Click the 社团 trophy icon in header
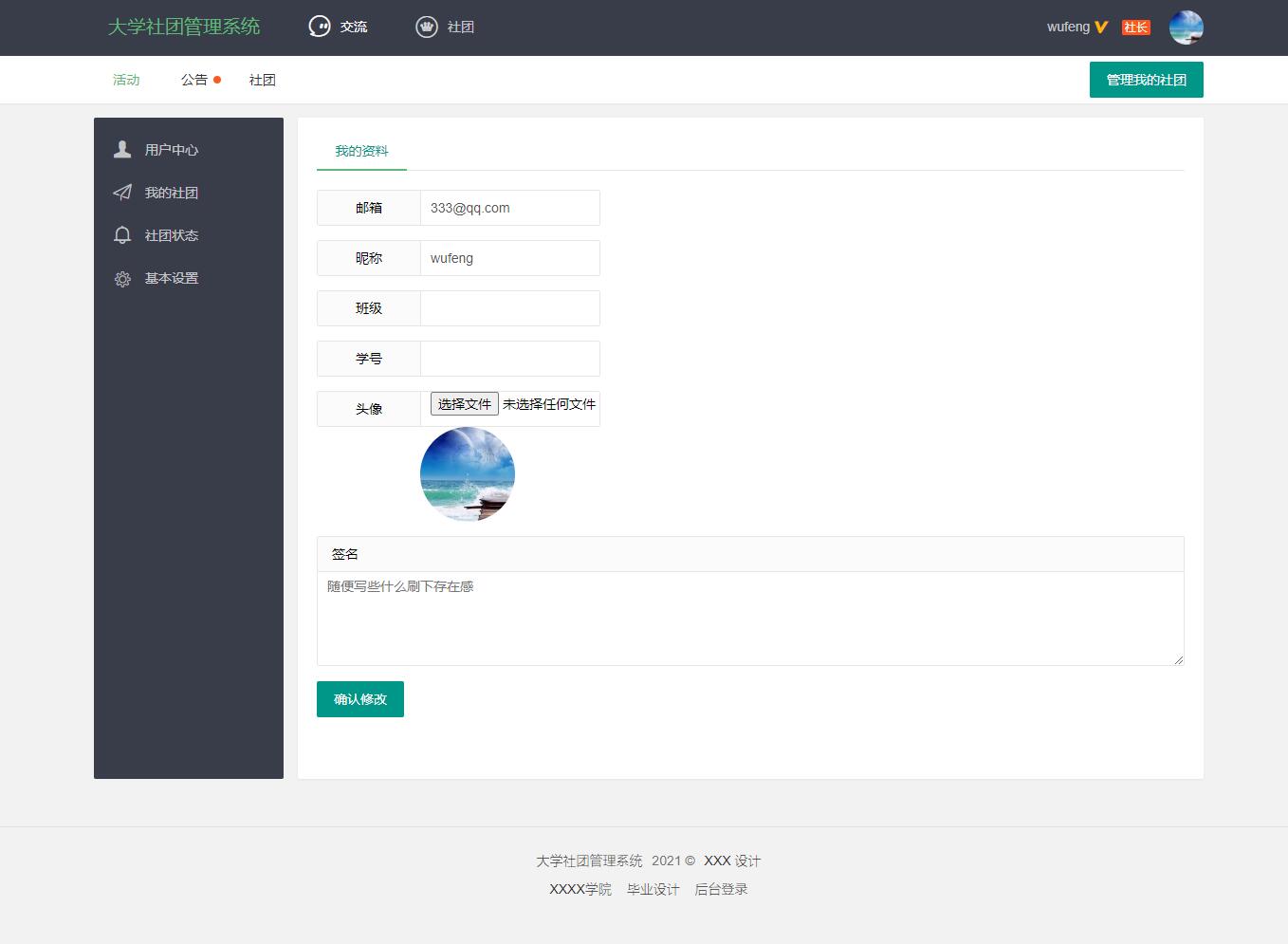 [x=425, y=26]
